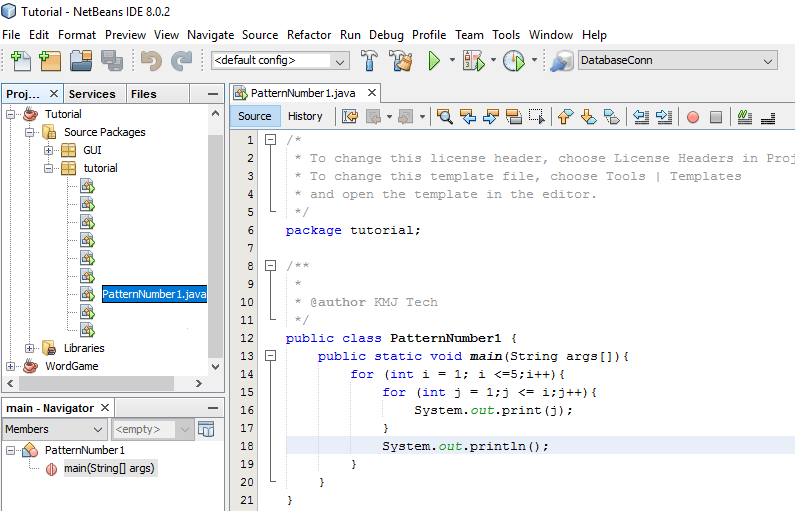
Task: Select the PatternNumber1.java editor tab
Action: pyautogui.click(x=303, y=93)
